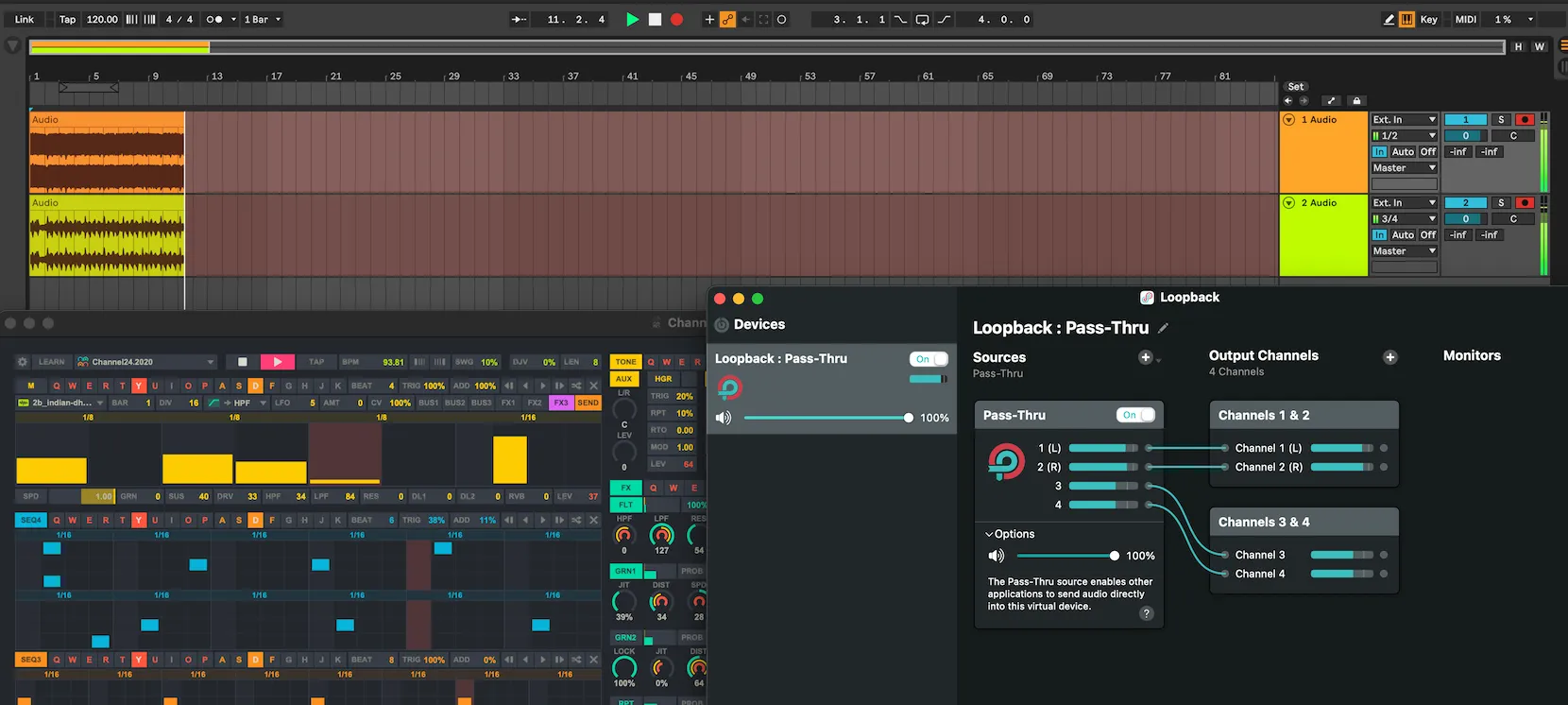This screenshot has width=1568, height=705.
Task: Toggle the computer MIDI keyboard icon
Action: click(1406, 19)
